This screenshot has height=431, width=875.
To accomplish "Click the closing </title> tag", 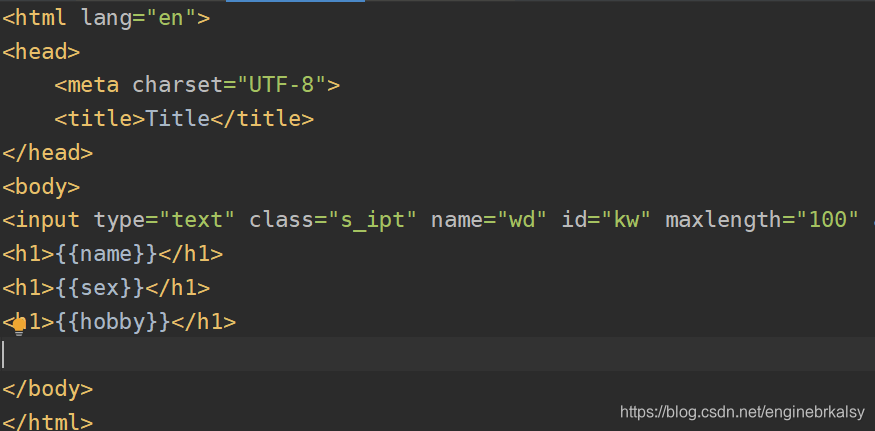I will [262, 119].
